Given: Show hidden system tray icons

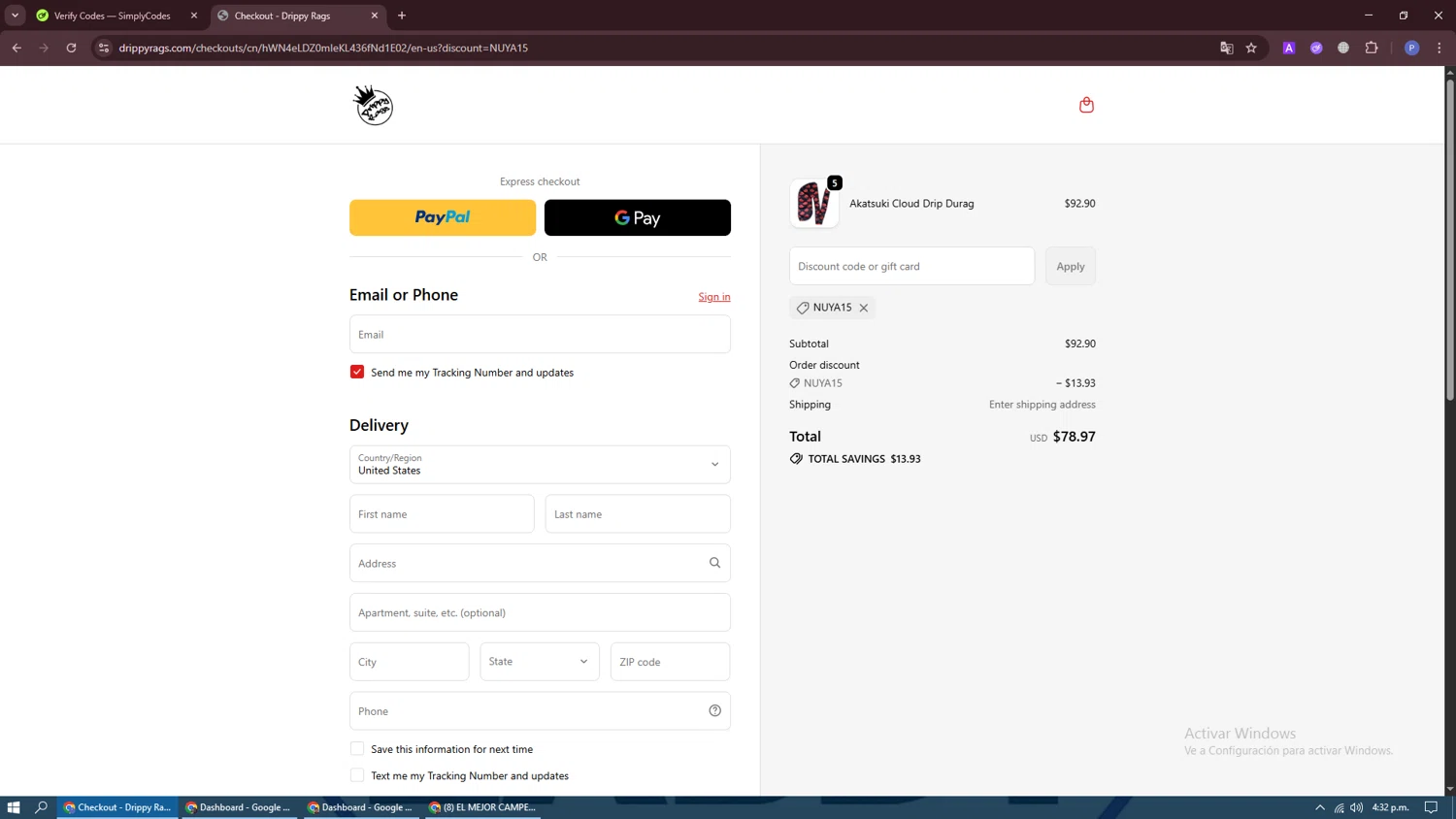Looking at the screenshot, I should pos(1319,807).
